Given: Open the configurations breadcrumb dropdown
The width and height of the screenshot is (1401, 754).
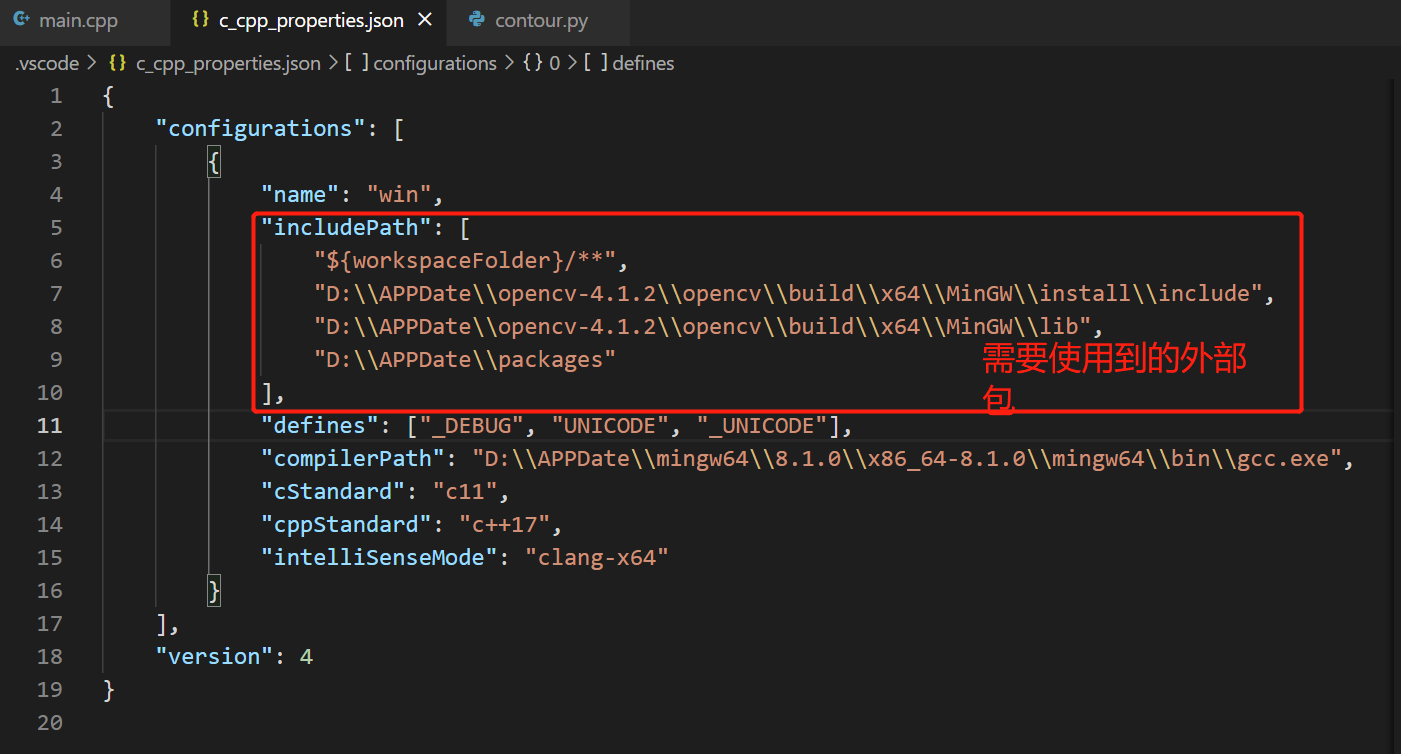Looking at the screenshot, I should tap(434, 63).
